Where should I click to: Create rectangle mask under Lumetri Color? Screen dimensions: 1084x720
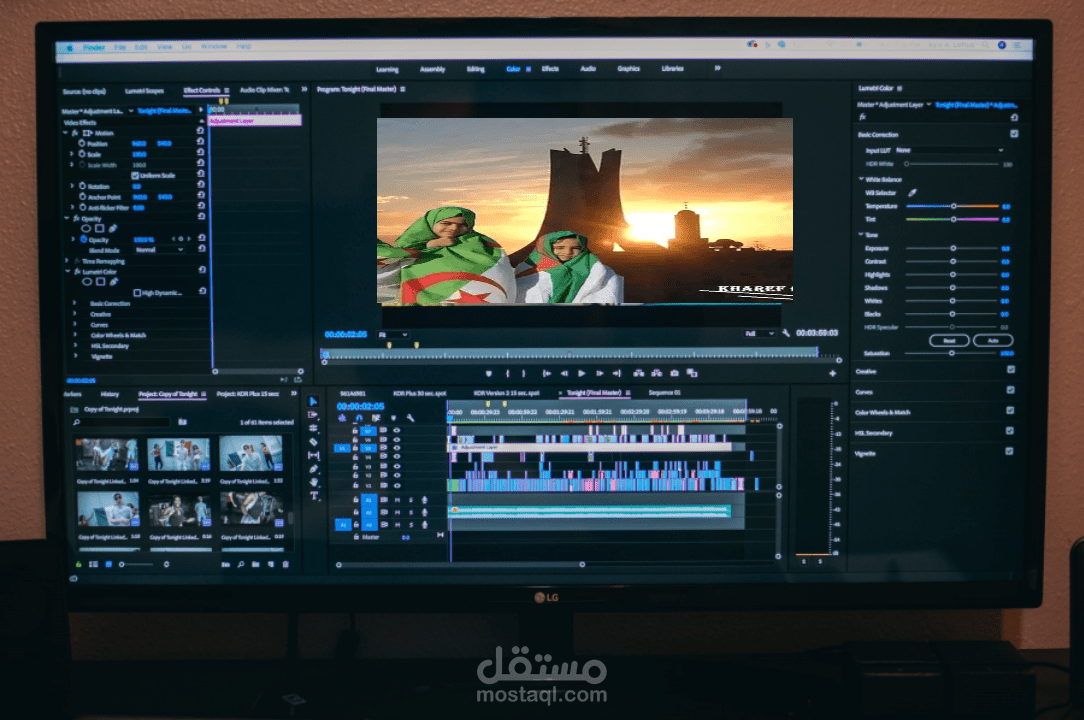tap(100, 282)
